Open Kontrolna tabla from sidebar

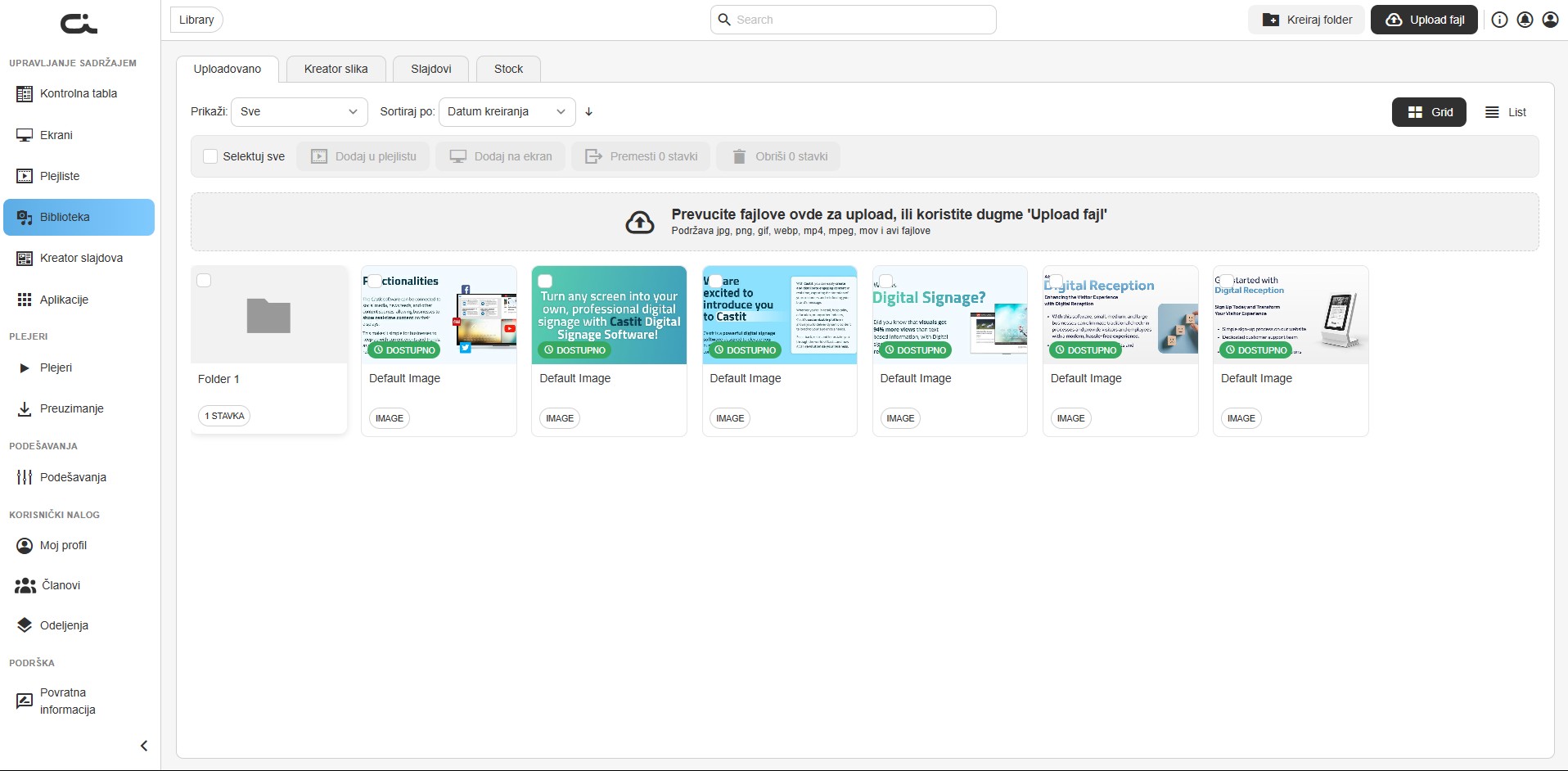pos(79,93)
